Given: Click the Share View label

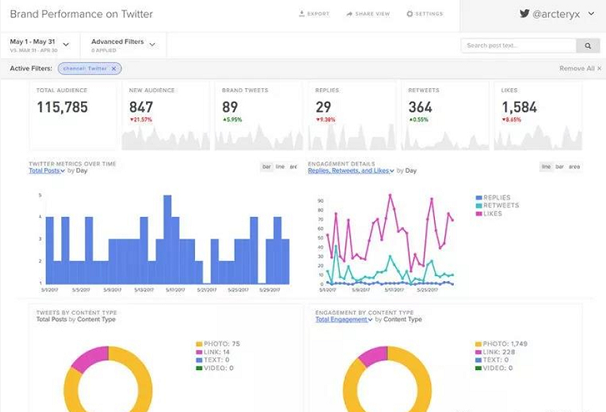Looking at the screenshot, I should pos(373,14).
